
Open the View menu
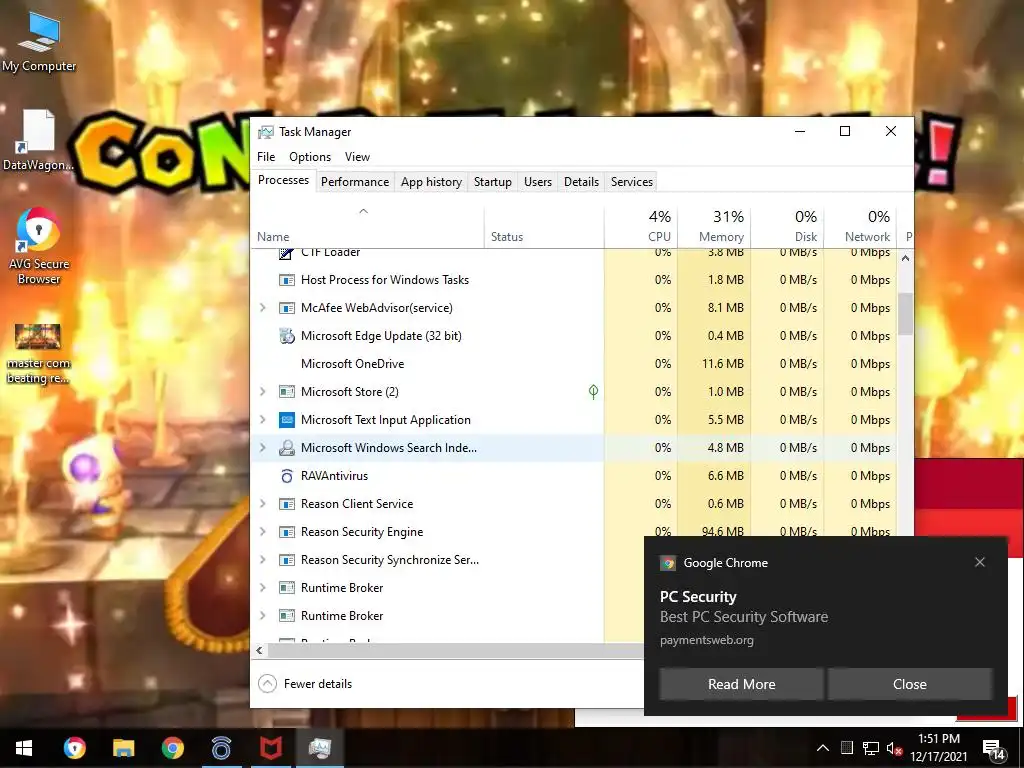pyautogui.click(x=357, y=157)
